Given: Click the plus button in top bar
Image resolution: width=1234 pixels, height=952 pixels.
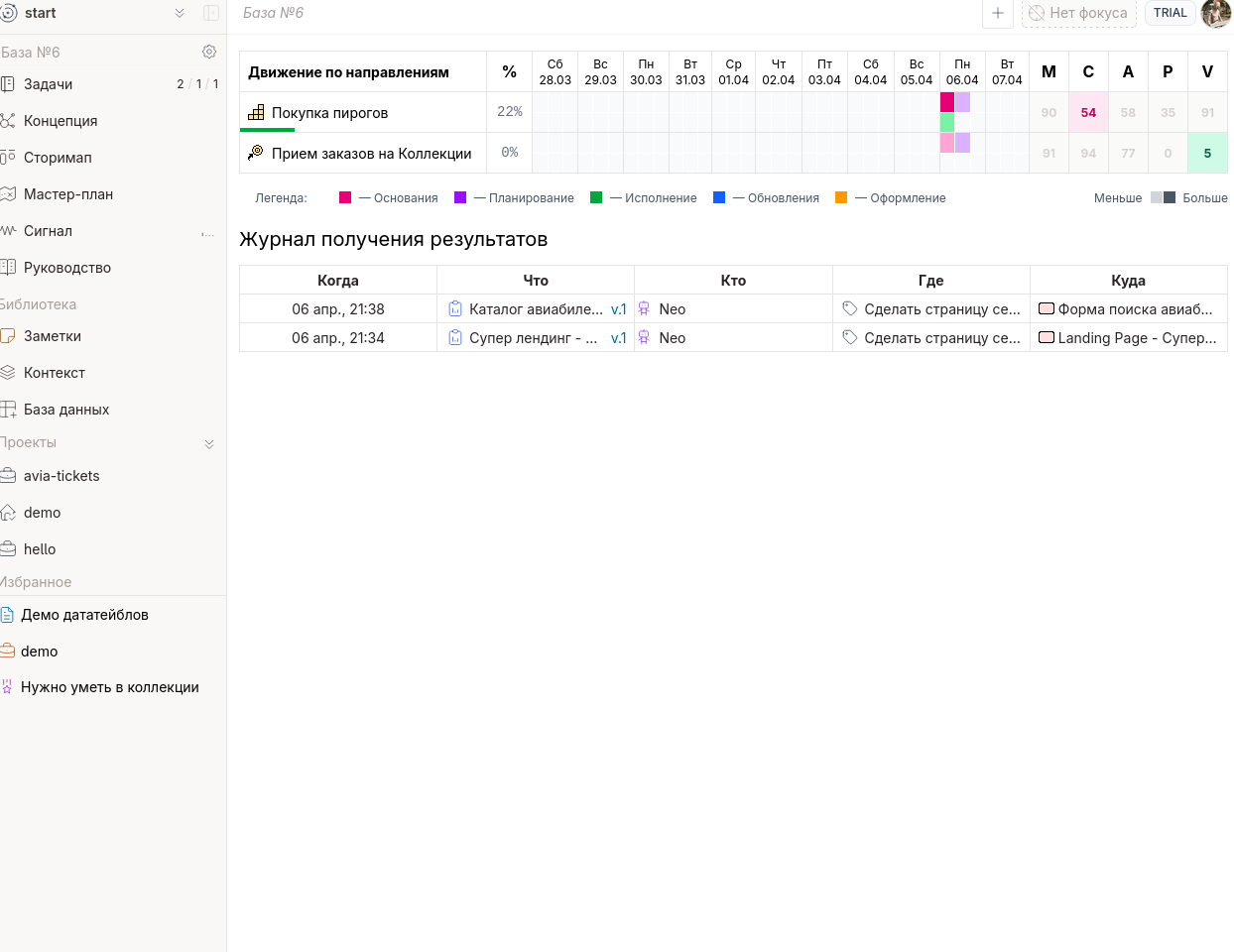Looking at the screenshot, I should point(997,13).
